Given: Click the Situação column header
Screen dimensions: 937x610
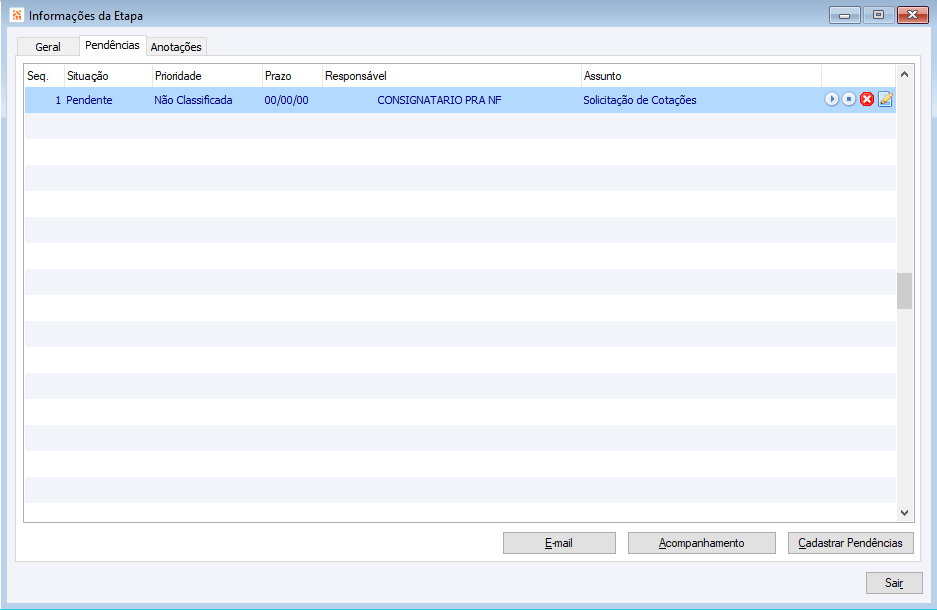Looking at the screenshot, I should (x=108, y=76).
